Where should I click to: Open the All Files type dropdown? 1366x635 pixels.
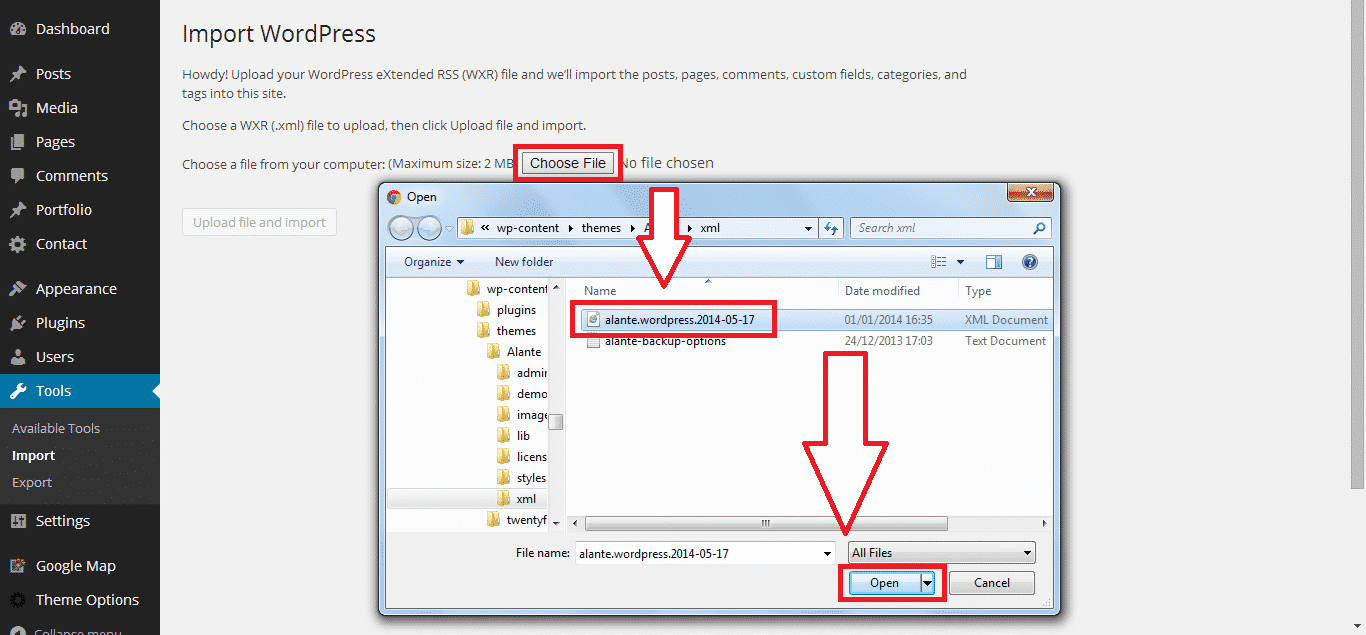pyautogui.click(x=941, y=553)
